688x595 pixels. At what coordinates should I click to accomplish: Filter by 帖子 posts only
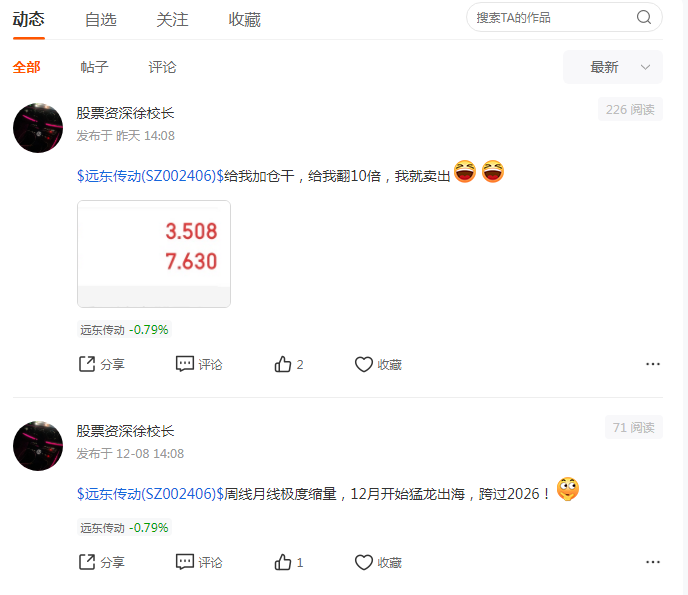pyautogui.click(x=94, y=67)
